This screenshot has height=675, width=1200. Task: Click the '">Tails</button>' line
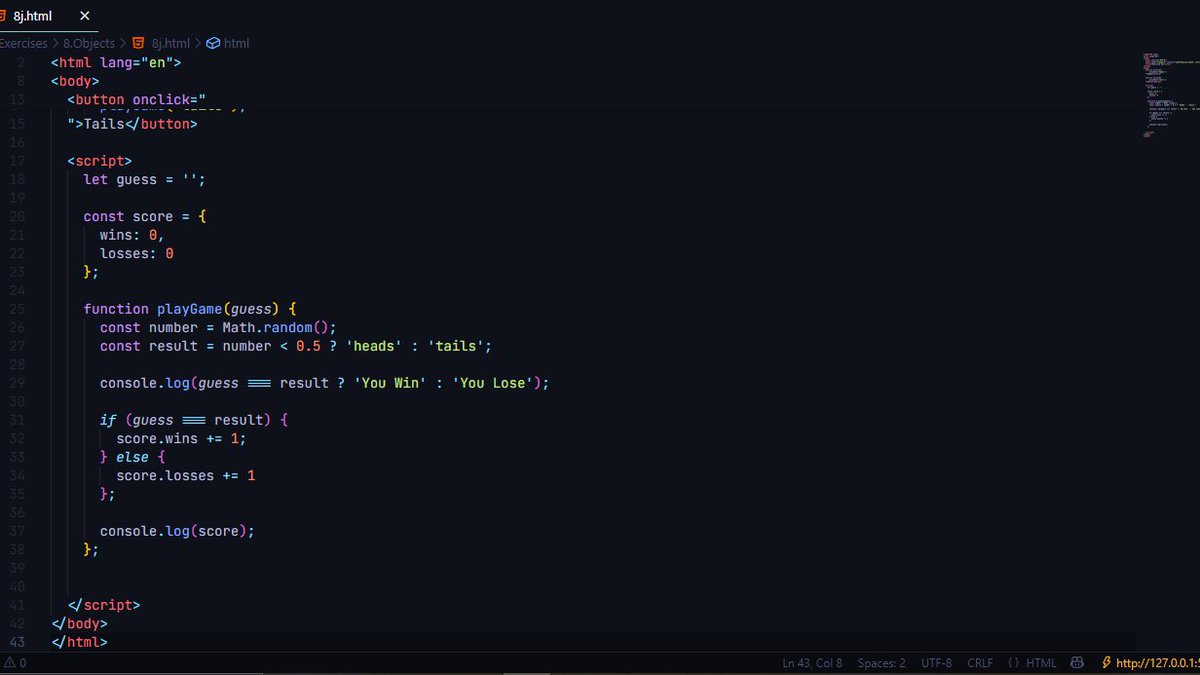click(133, 124)
